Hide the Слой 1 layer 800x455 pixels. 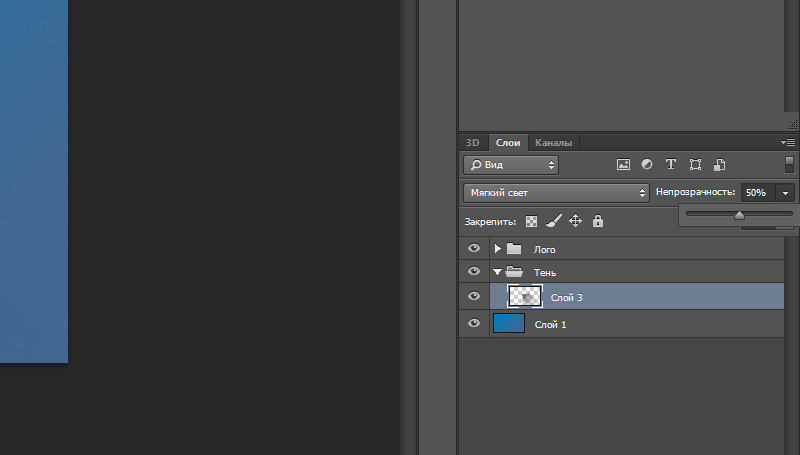[x=474, y=323]
